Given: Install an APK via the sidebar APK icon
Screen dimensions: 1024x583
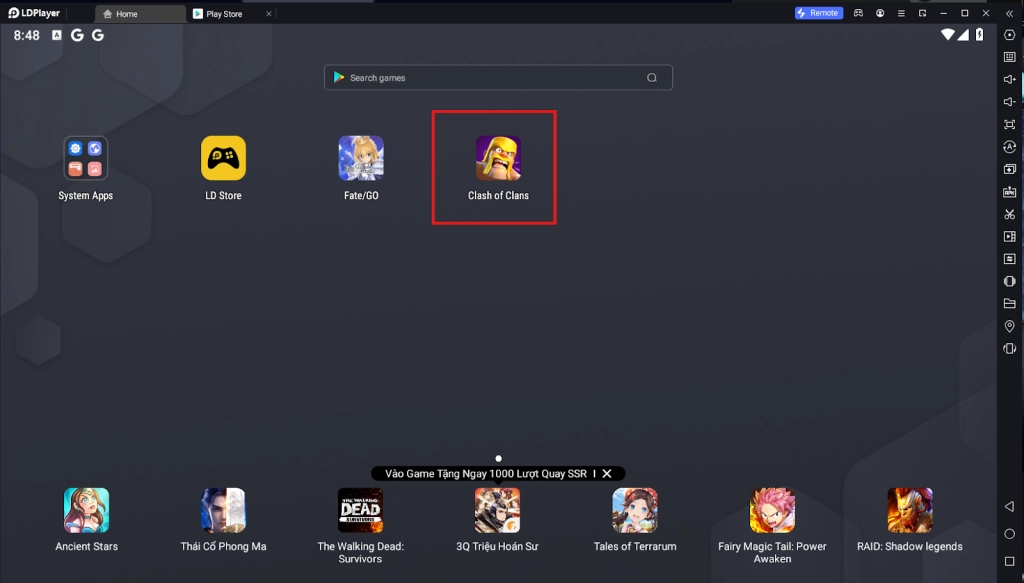Looking at the screenshot, I should 1010,192.
